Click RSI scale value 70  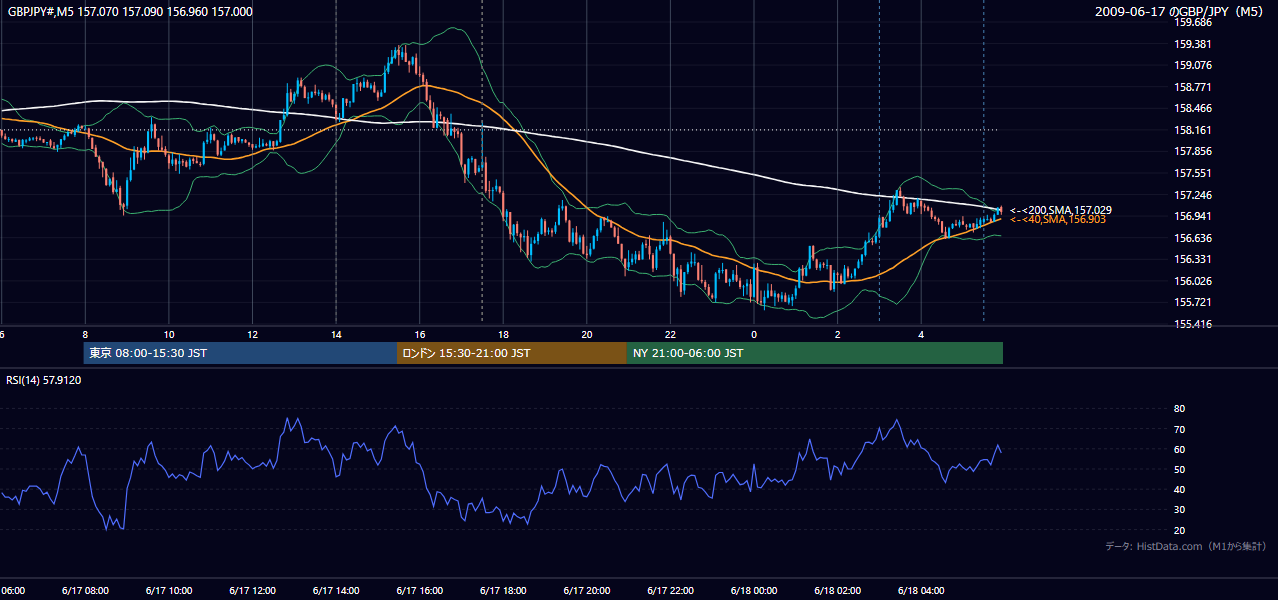(x=1179, y=429)
